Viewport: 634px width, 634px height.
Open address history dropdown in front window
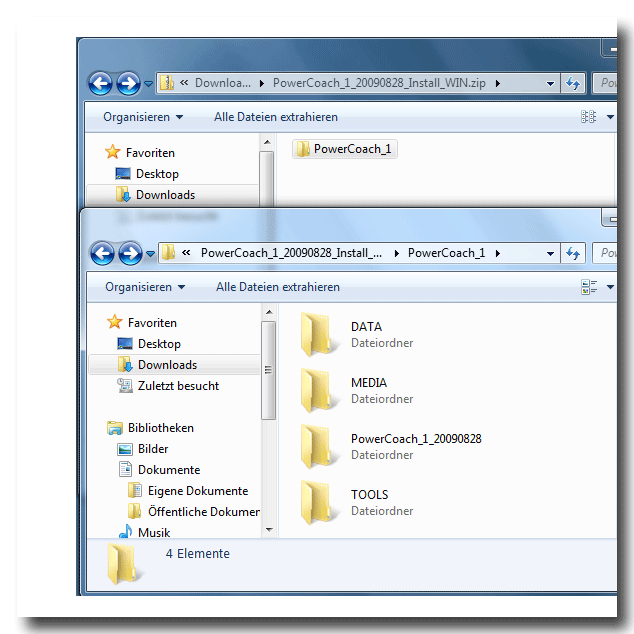click(x=550, y=254)
